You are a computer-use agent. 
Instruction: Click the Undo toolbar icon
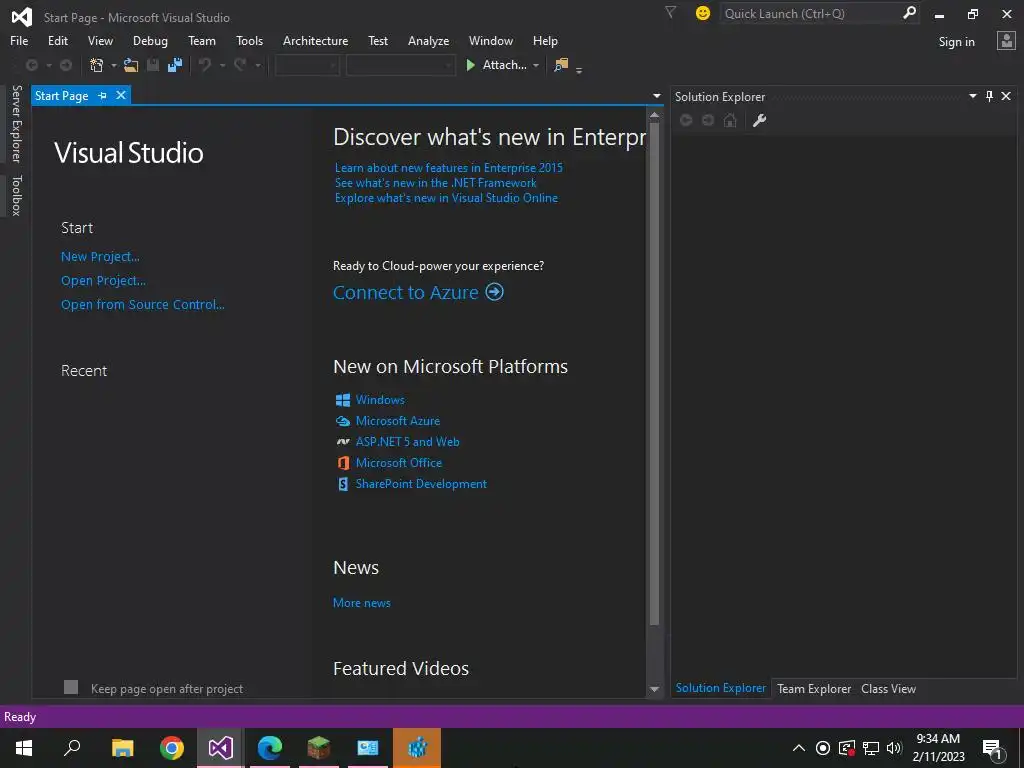(205, 65)
